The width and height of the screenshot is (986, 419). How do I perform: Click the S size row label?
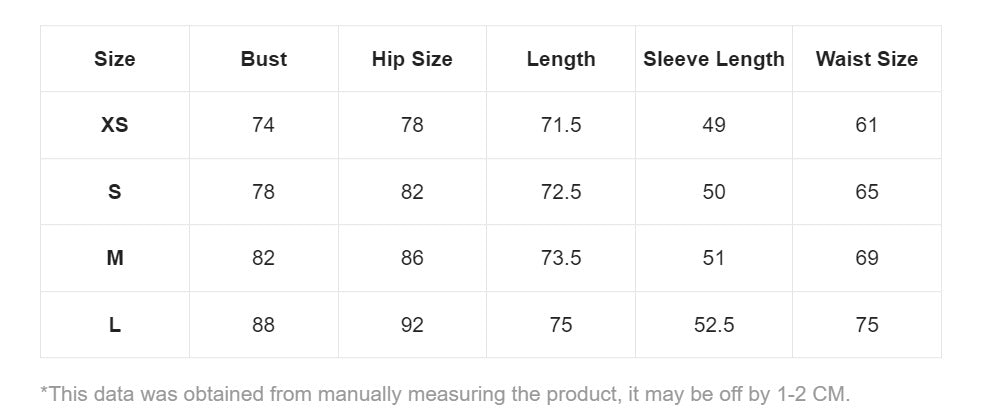(114, 192)
